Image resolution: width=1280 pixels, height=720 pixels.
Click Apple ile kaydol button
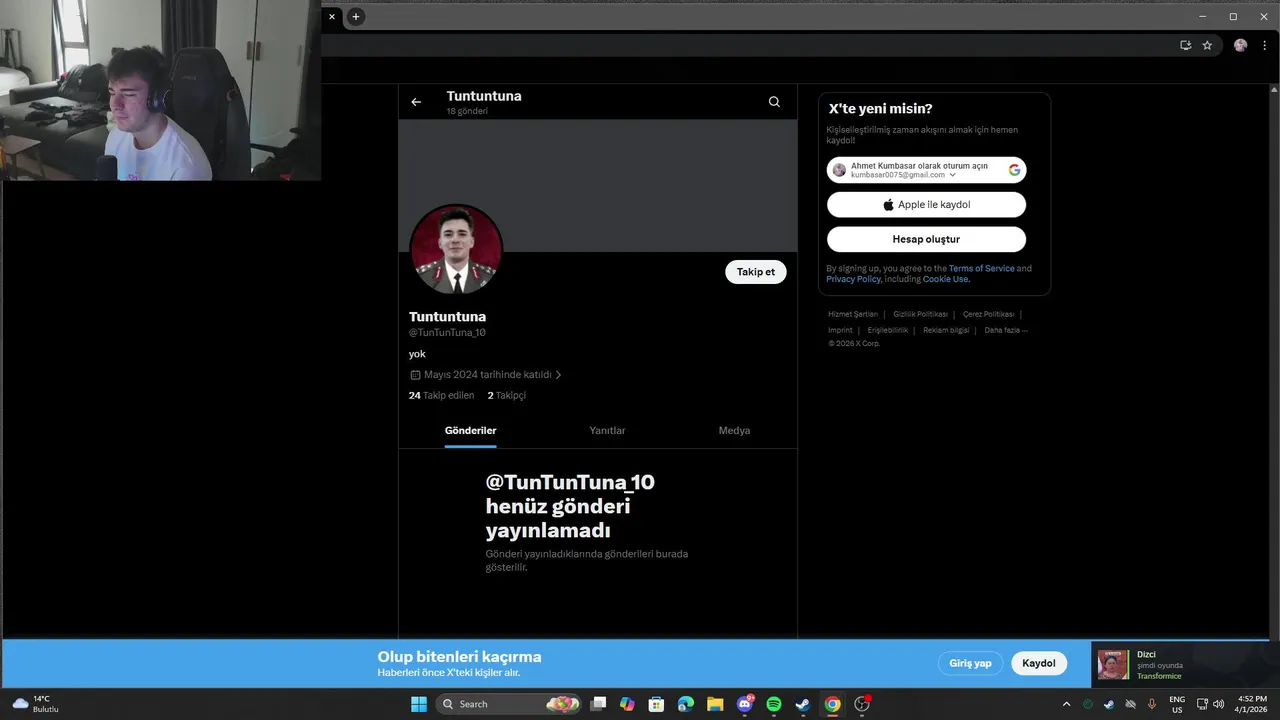(926, 205)
